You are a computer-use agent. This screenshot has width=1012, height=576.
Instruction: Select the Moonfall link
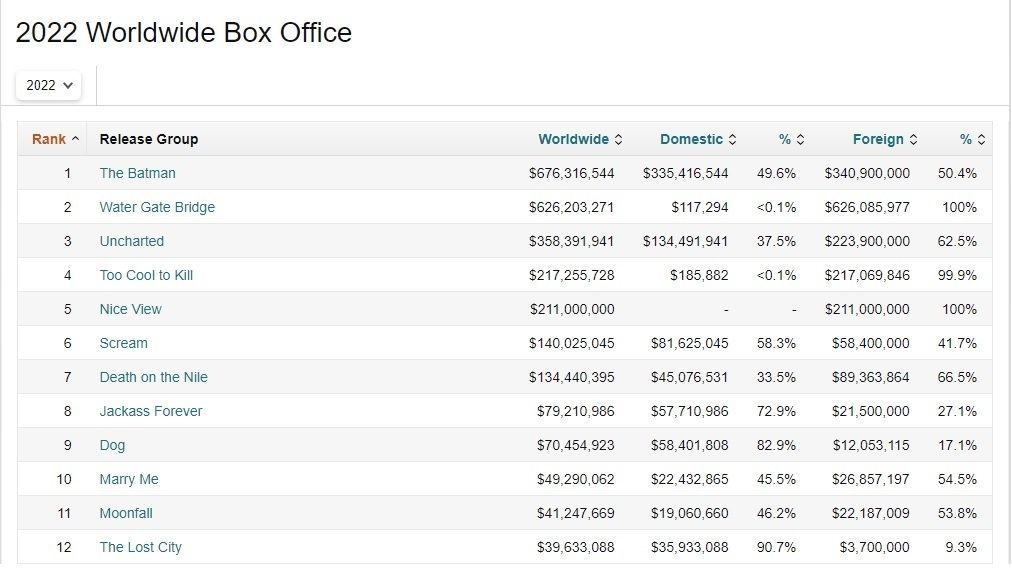[126, 513]
